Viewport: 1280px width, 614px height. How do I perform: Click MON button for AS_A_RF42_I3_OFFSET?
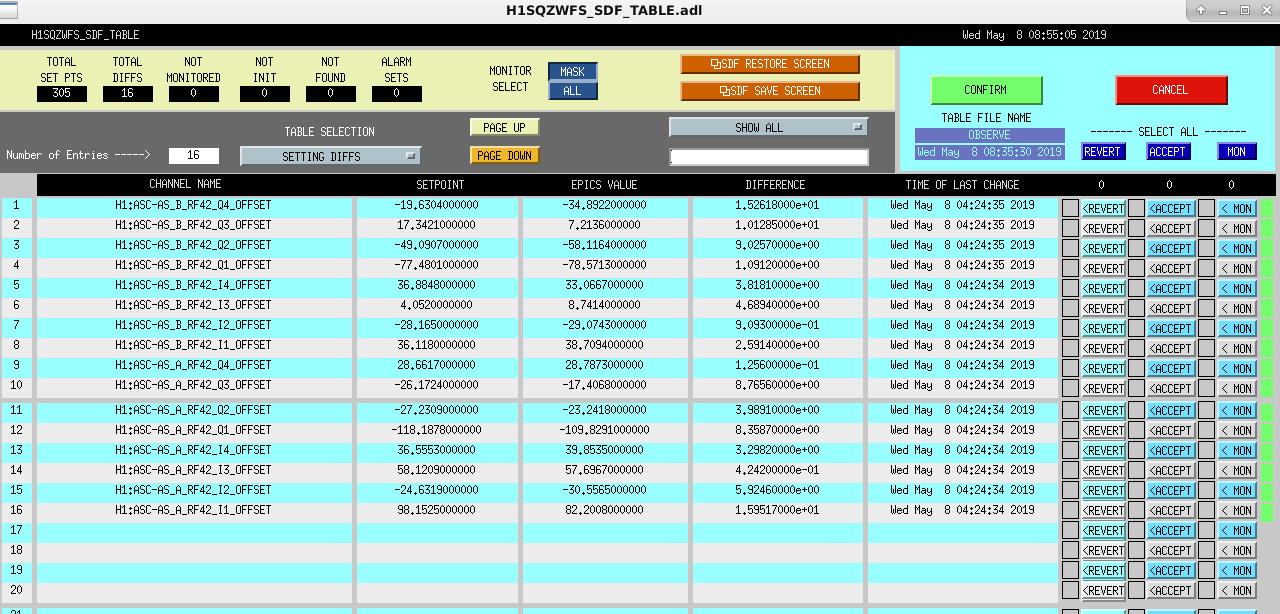pos(1237,470)
